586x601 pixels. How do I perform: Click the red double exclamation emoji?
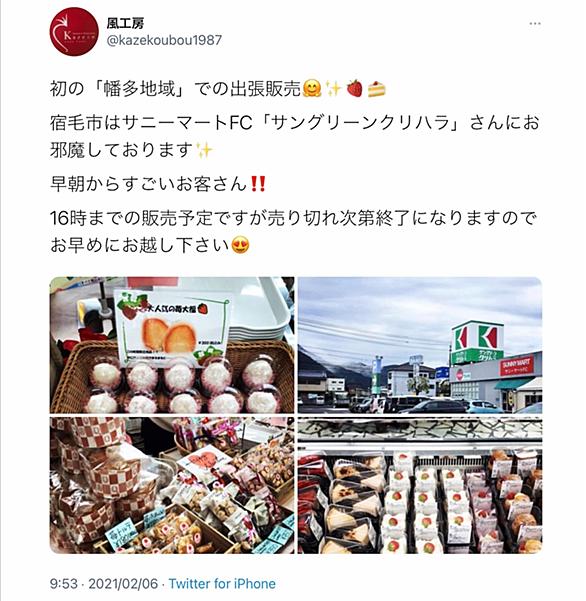point(257,184)
